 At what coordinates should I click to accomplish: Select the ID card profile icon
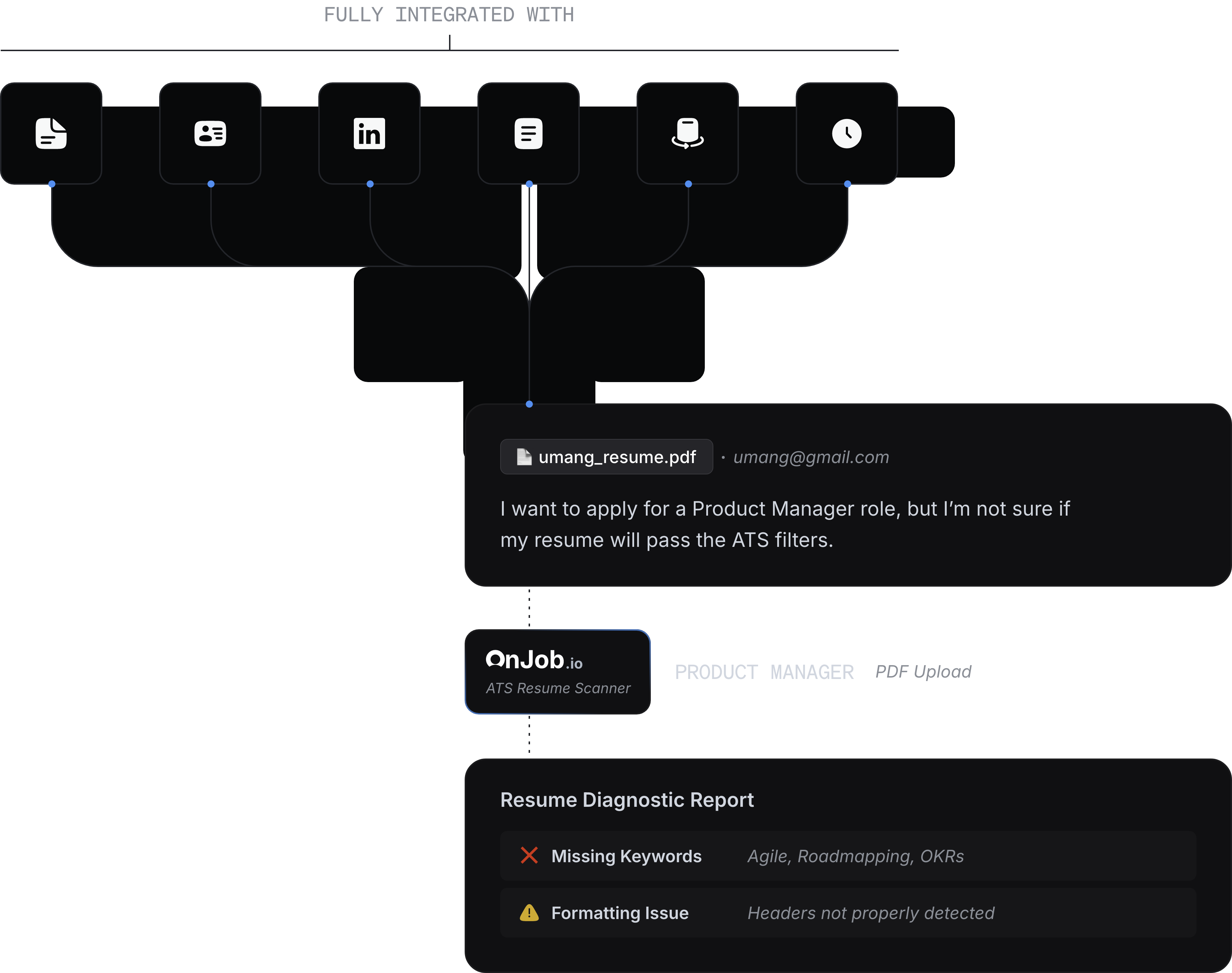click(210, 133)
